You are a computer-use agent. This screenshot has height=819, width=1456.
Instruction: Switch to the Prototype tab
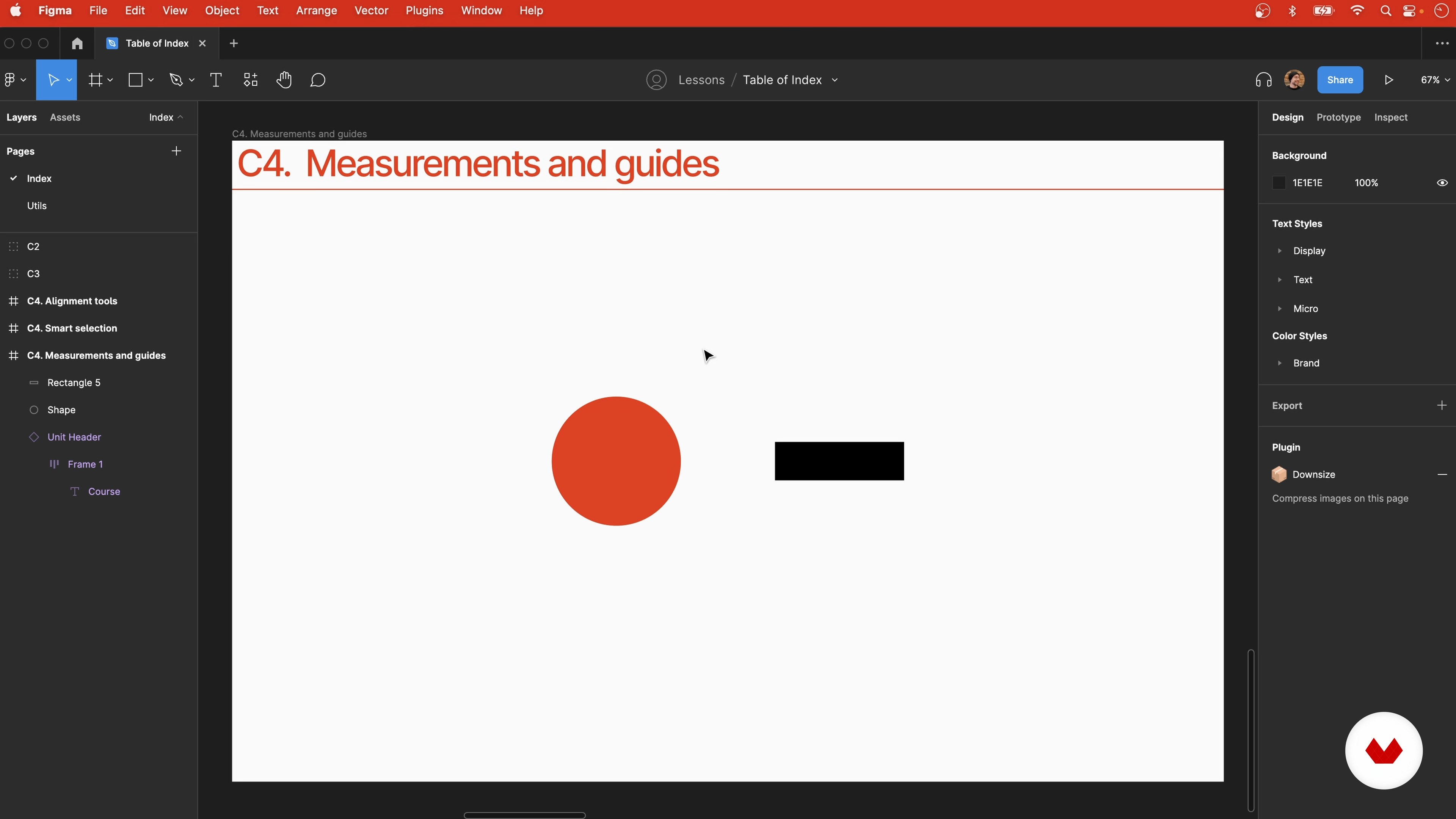1338,117
